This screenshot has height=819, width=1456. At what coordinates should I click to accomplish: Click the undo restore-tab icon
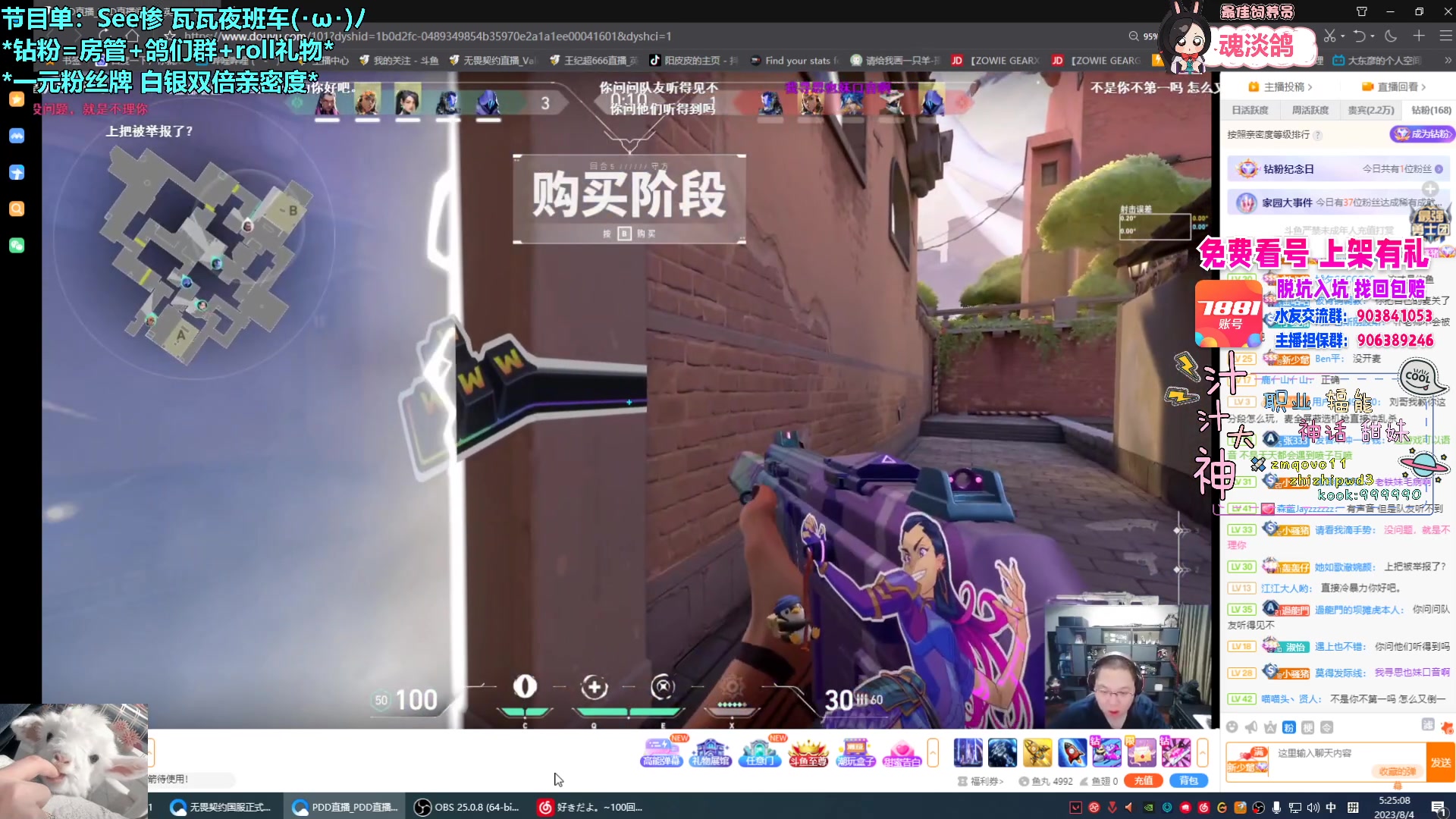(x=1360, y=36)
